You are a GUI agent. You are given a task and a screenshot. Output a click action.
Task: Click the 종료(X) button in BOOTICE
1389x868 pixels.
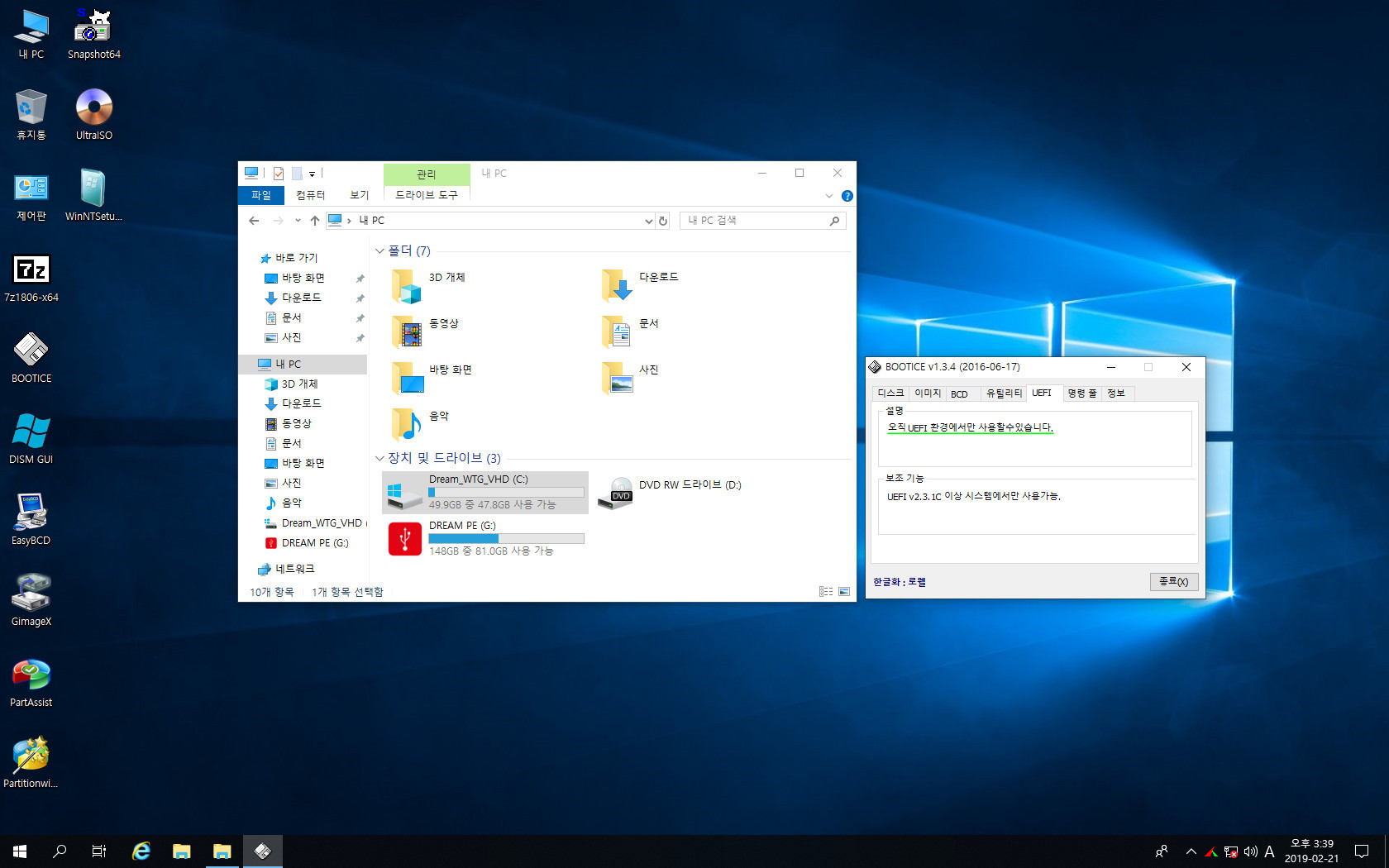click(x=1173, y=582)
